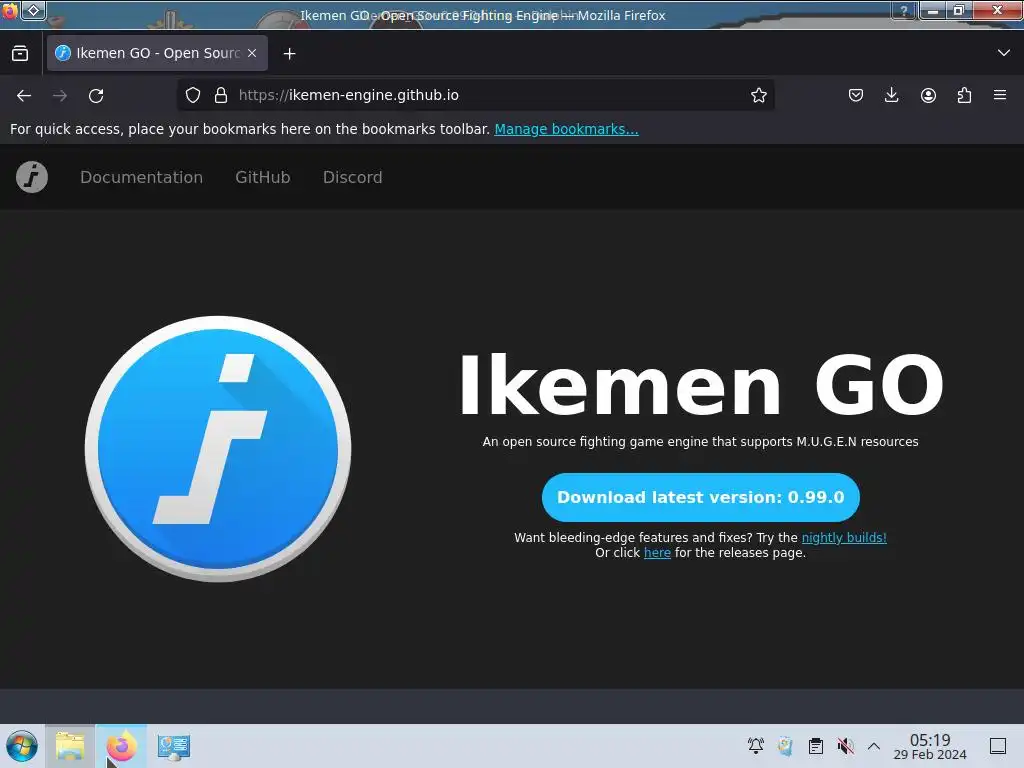Toggle the muted volume tray icon
This screenshot has height=768, width=1024.
[845, 746]
